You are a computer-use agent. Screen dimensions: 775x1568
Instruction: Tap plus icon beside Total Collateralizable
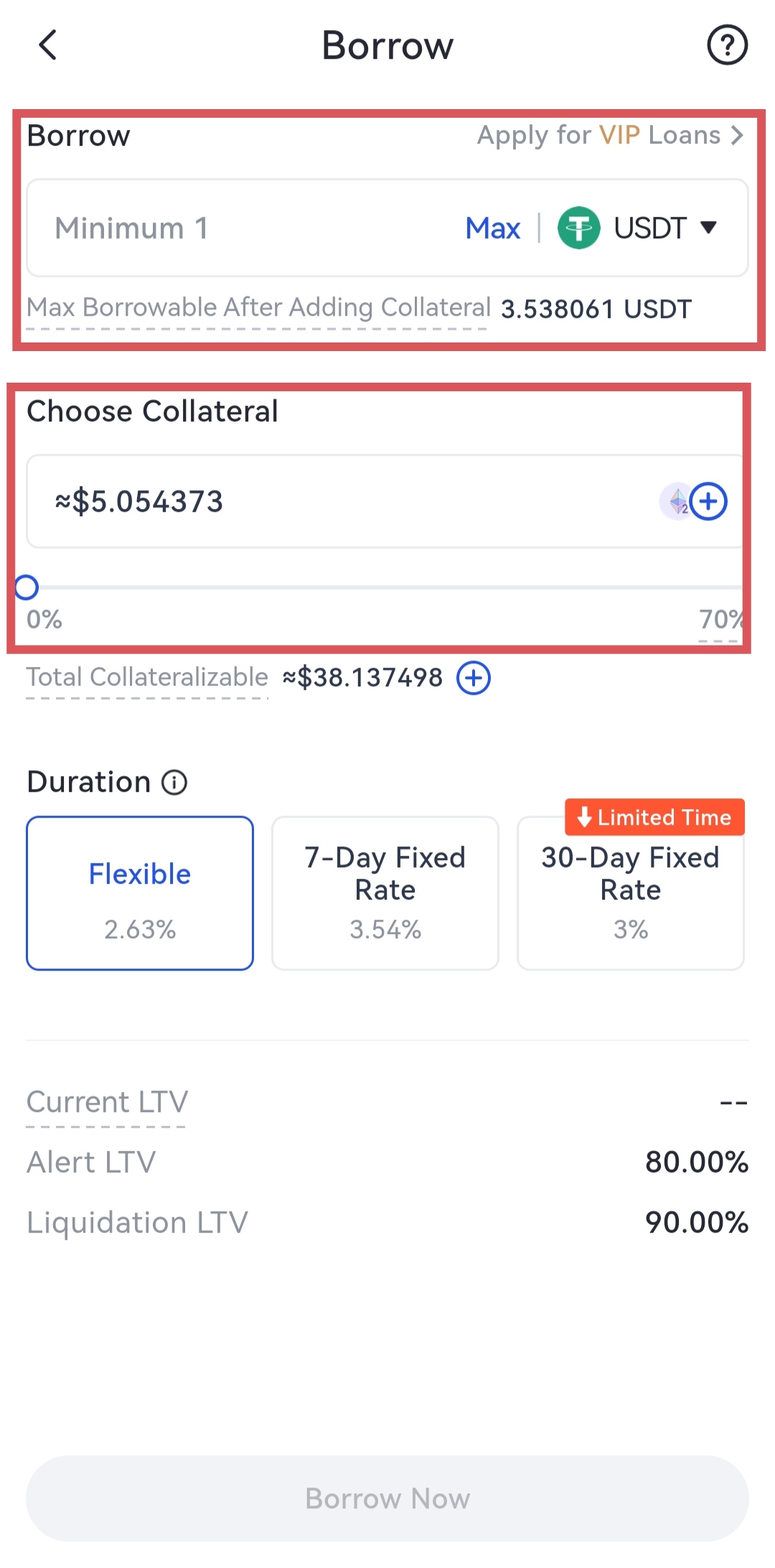(x=474, y=678)
